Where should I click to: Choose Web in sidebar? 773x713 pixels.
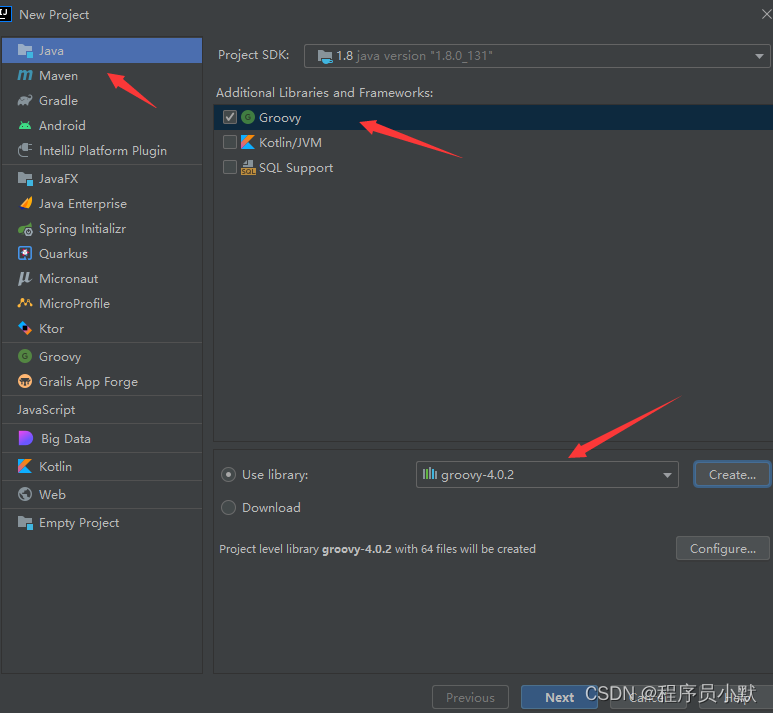pos(102,494)
